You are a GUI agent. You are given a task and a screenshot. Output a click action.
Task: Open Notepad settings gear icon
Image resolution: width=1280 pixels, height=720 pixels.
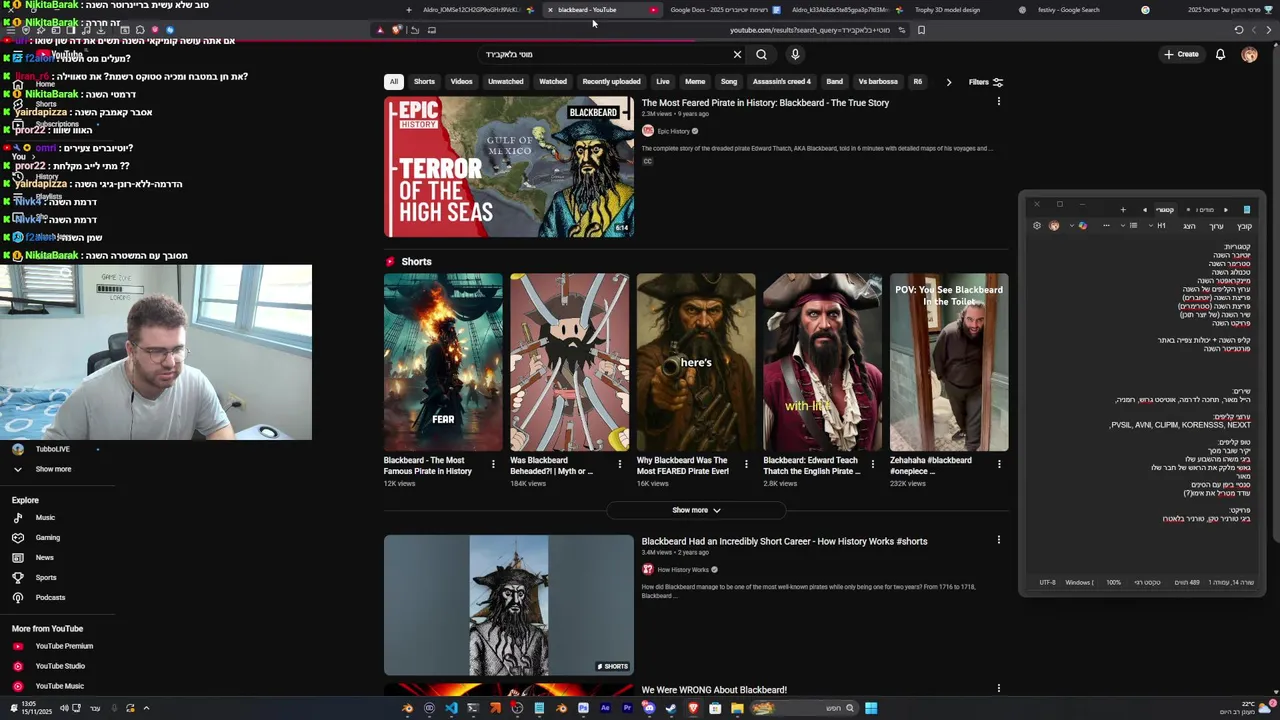(x=1037, y=226)
